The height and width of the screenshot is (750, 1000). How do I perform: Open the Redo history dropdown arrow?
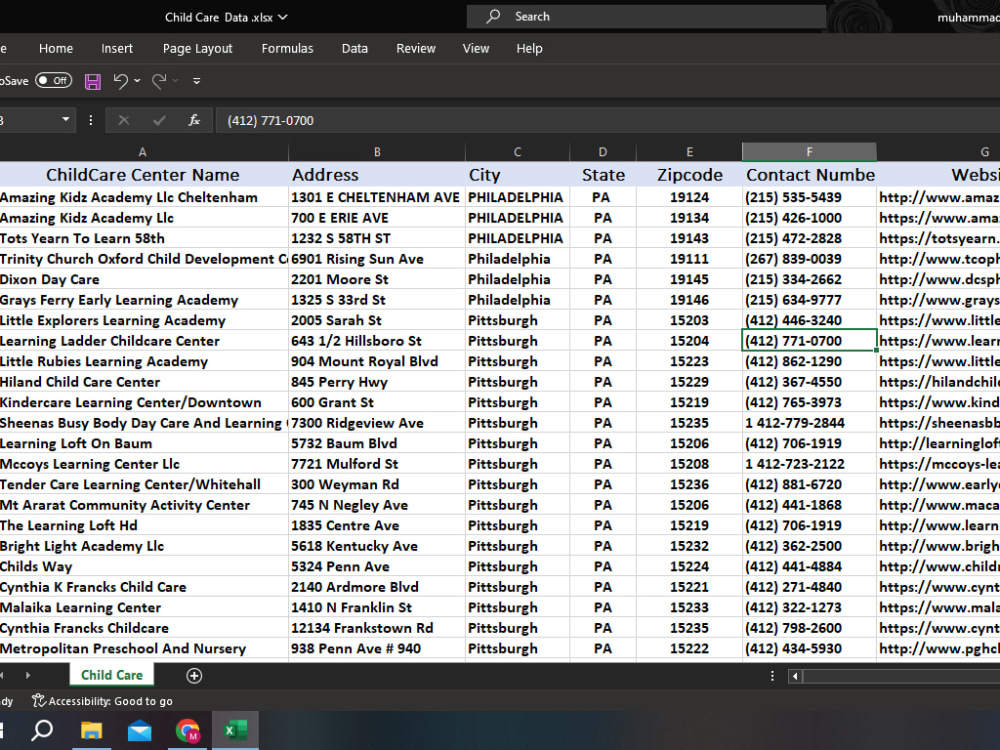tap(175, 81)
